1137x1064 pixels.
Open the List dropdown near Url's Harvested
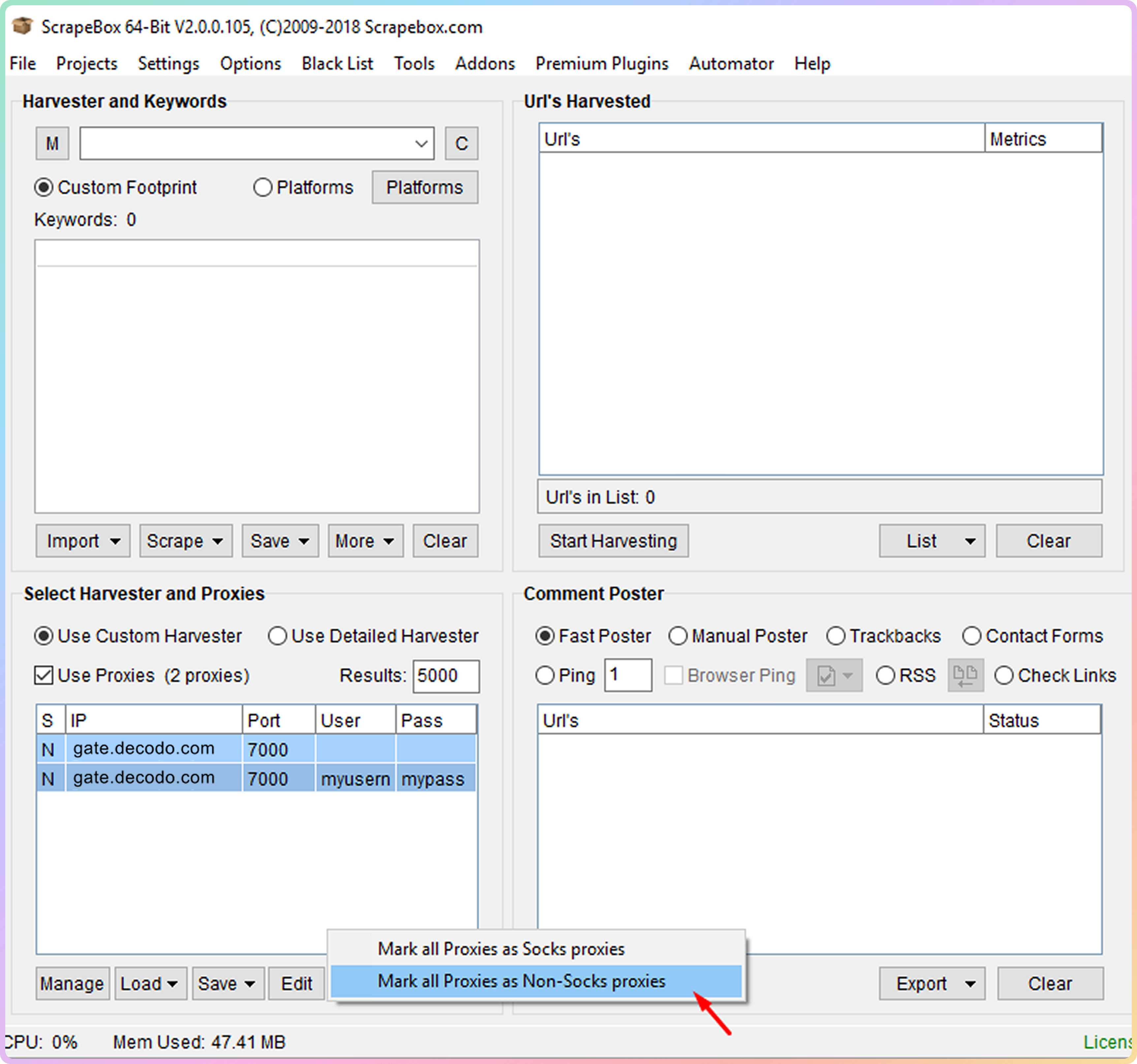tap(931, 540)
